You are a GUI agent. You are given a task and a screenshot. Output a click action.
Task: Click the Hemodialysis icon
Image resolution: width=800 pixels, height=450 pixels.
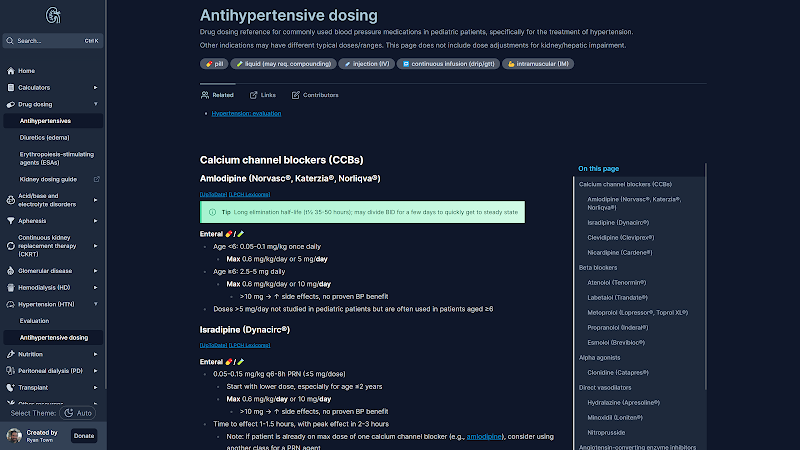(x=11, y=288)
